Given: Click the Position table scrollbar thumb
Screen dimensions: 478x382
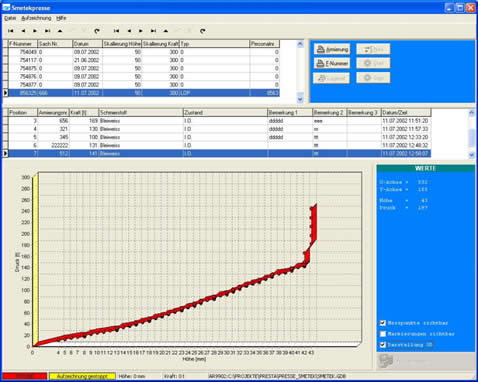Looking at the screenshot, I should coord(471,138).
